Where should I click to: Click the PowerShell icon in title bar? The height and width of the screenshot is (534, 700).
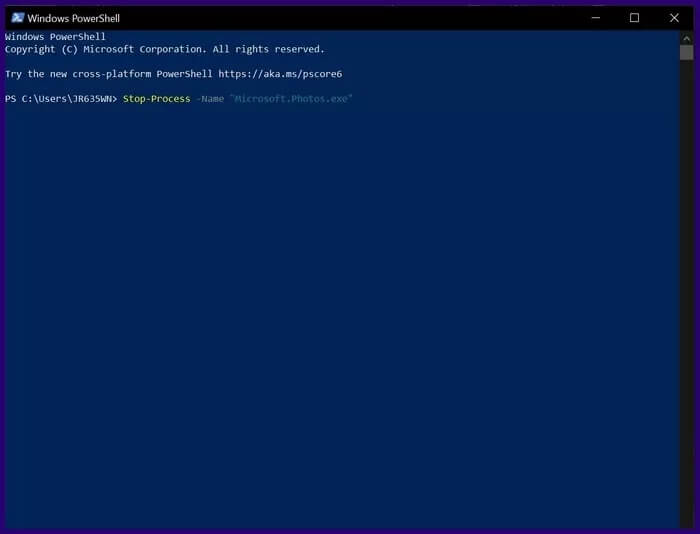pos(17,18)
